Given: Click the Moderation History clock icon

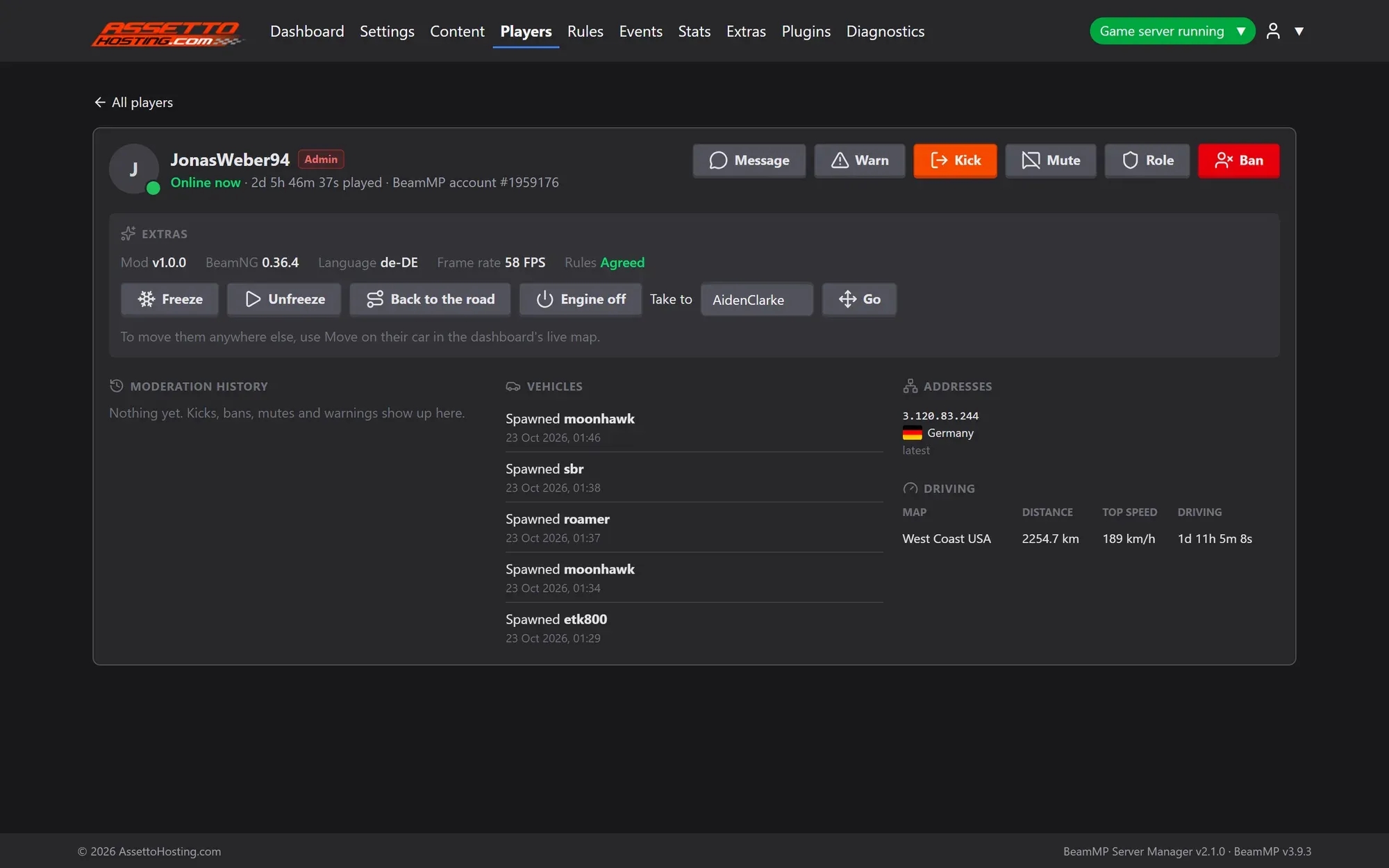Looking at the screenshot, I should pyautogui.click(x=116, y=386).
